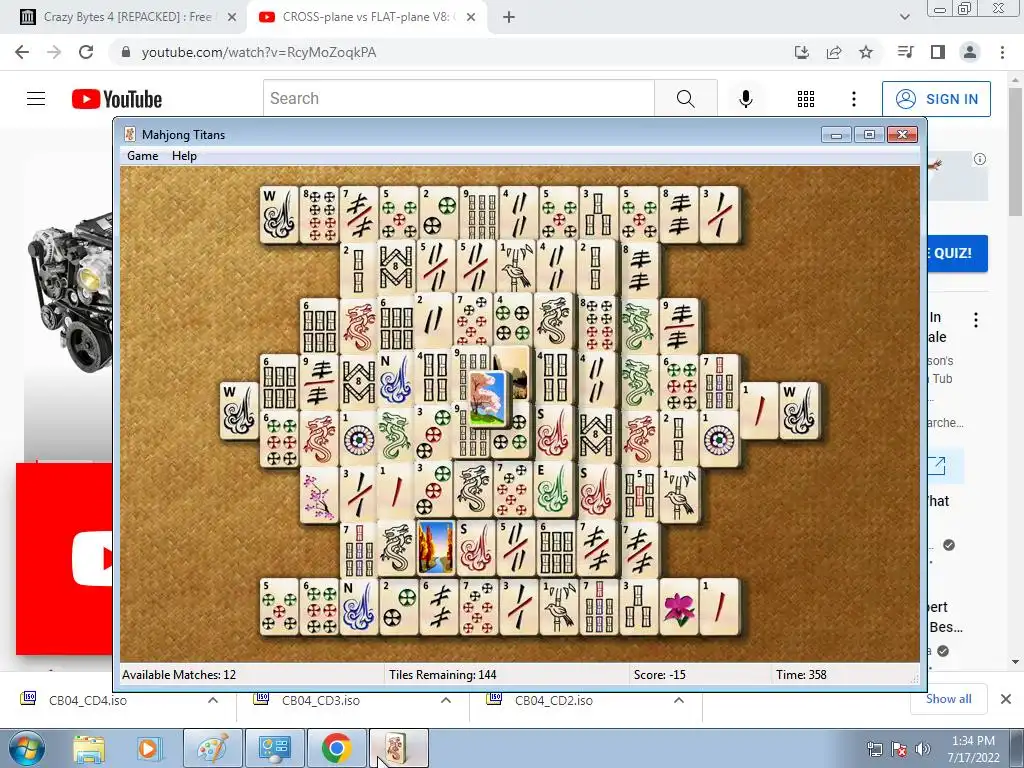This screenshot has width=1024, height=768.
Task: Open Windows Explorer from taskbar
Action: coord(89,749)
